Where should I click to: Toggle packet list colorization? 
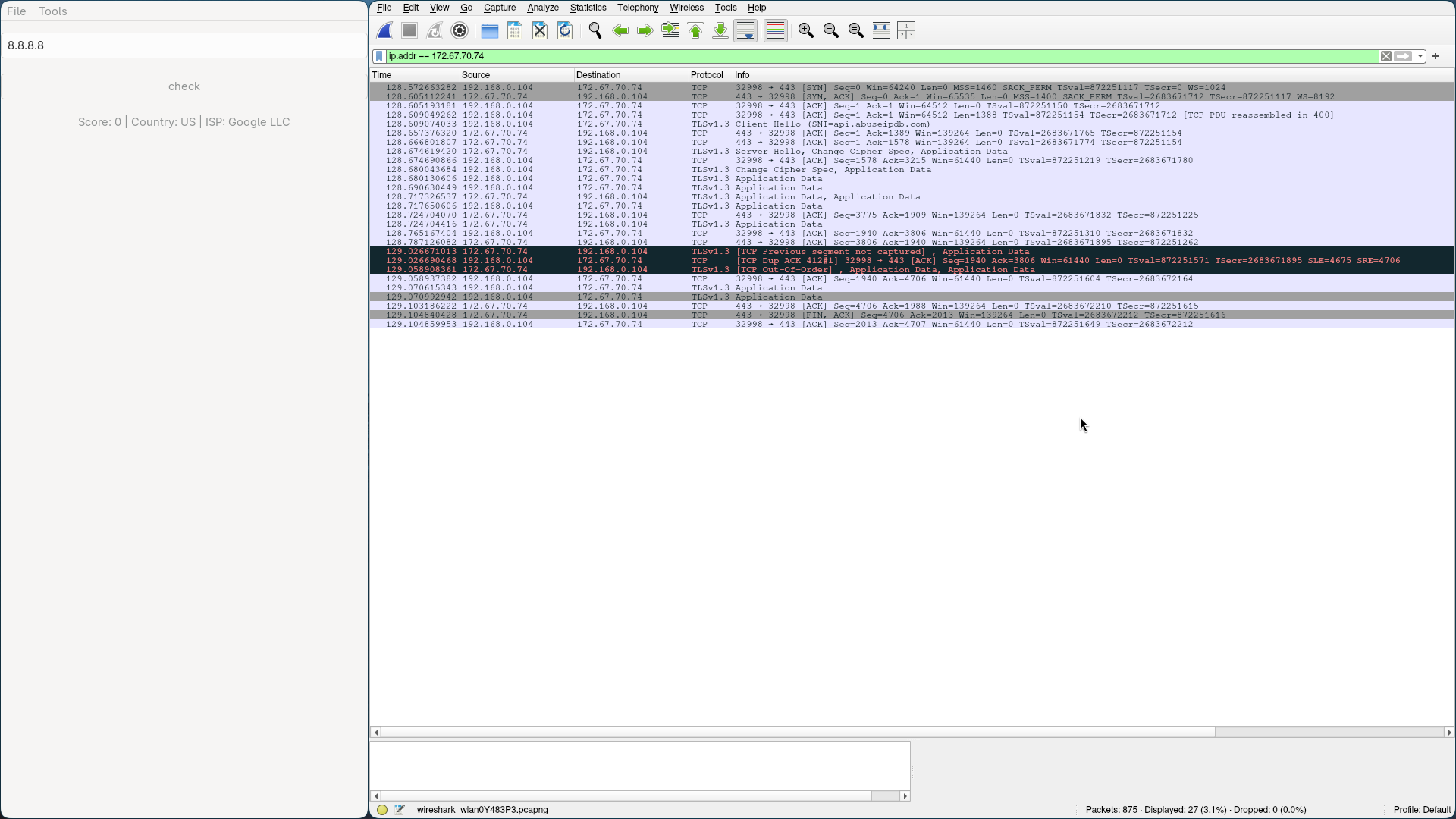[x=775, y=31]
